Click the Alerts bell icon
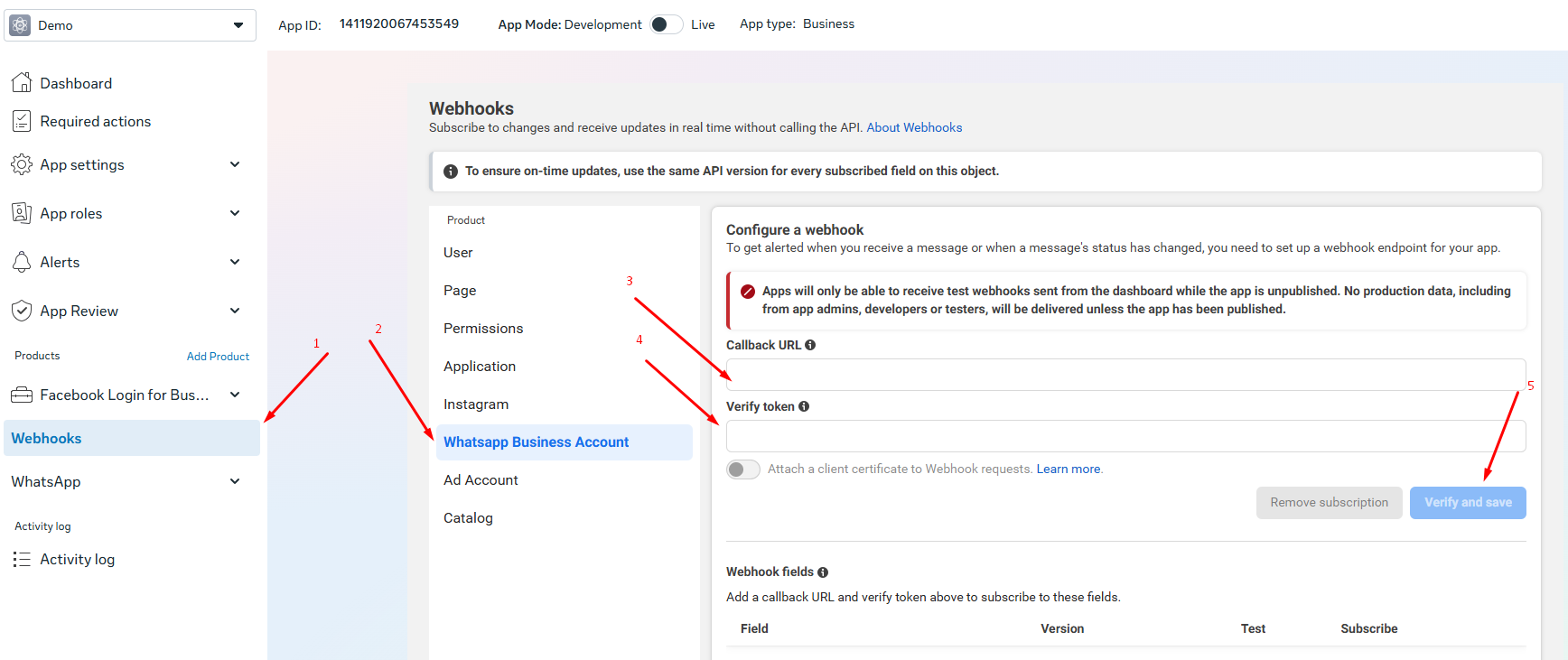This screenshot has height=660, width=1568. 22,262
